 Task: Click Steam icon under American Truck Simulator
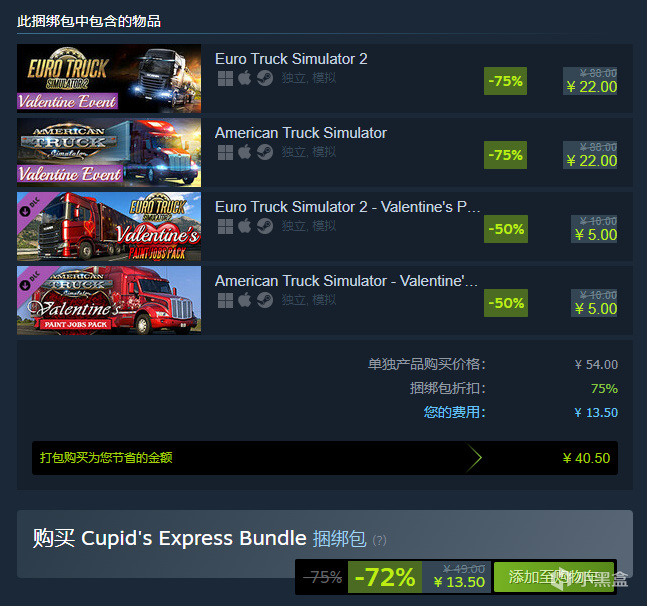coord(265,152)
